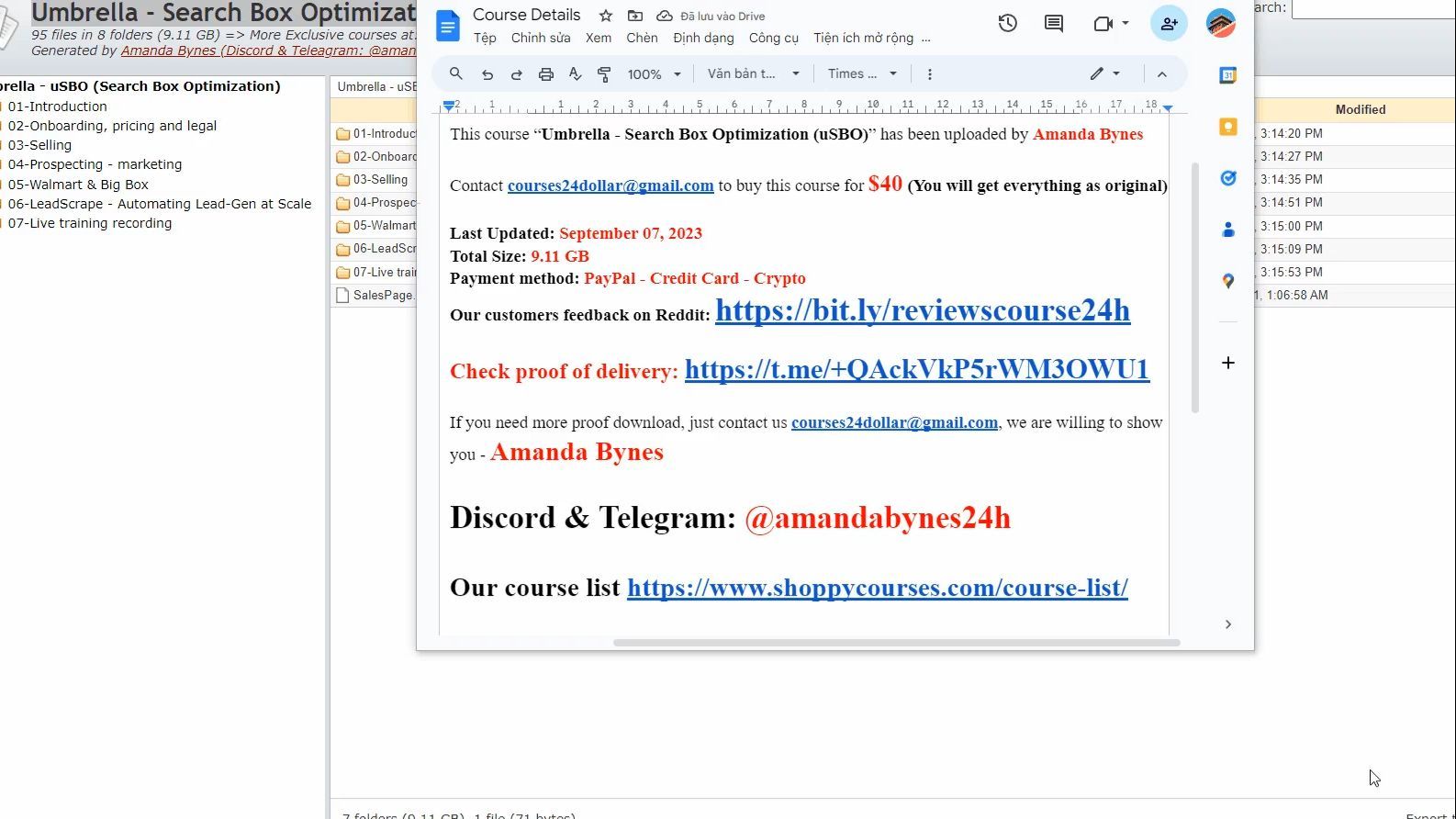Click the 07-Live trai folder icon in list

(x=343, y=273)
